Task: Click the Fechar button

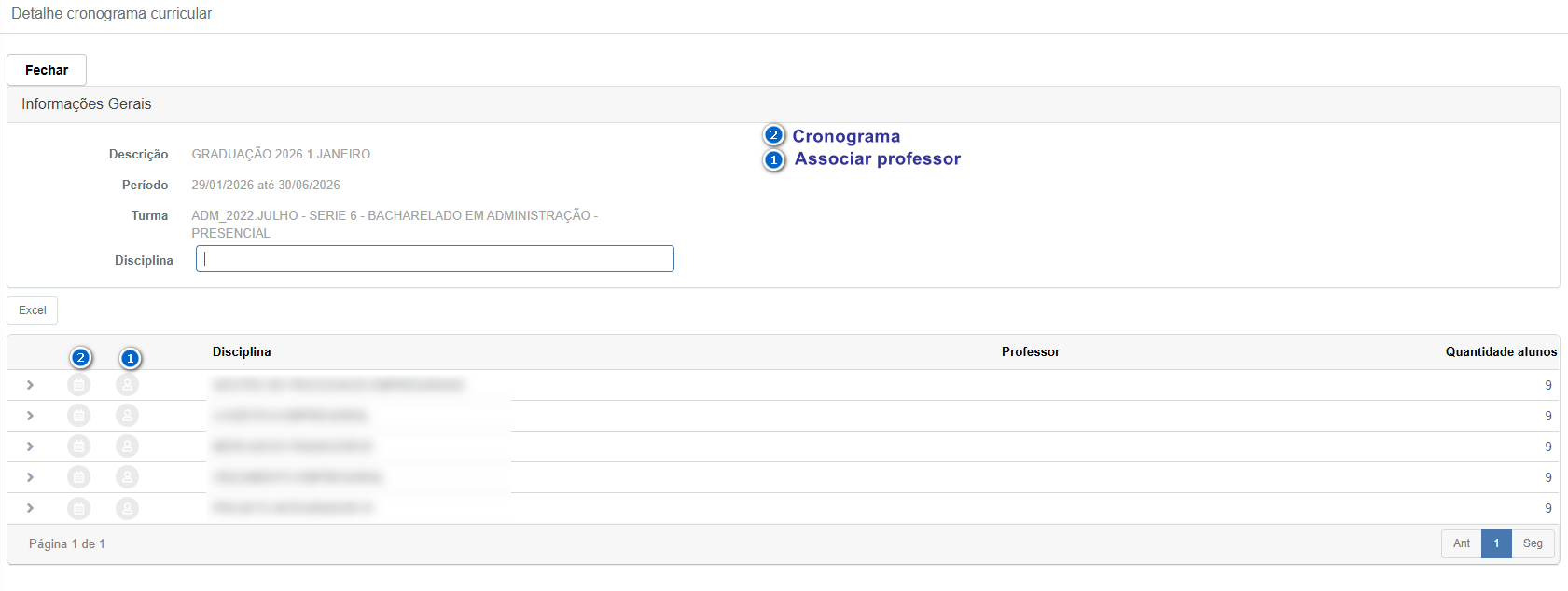Action: 47,70
